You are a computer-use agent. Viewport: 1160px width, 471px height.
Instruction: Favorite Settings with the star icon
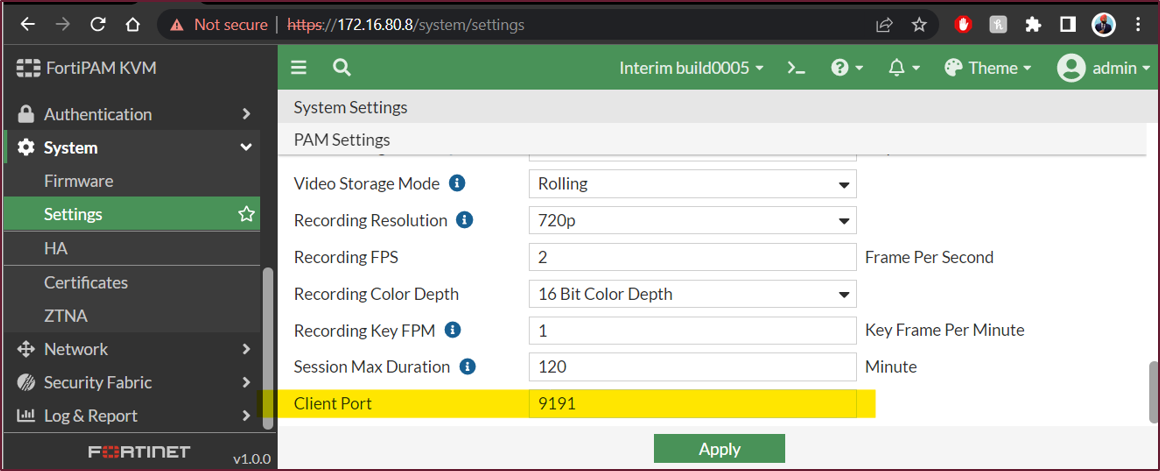[x=246, y=214]
